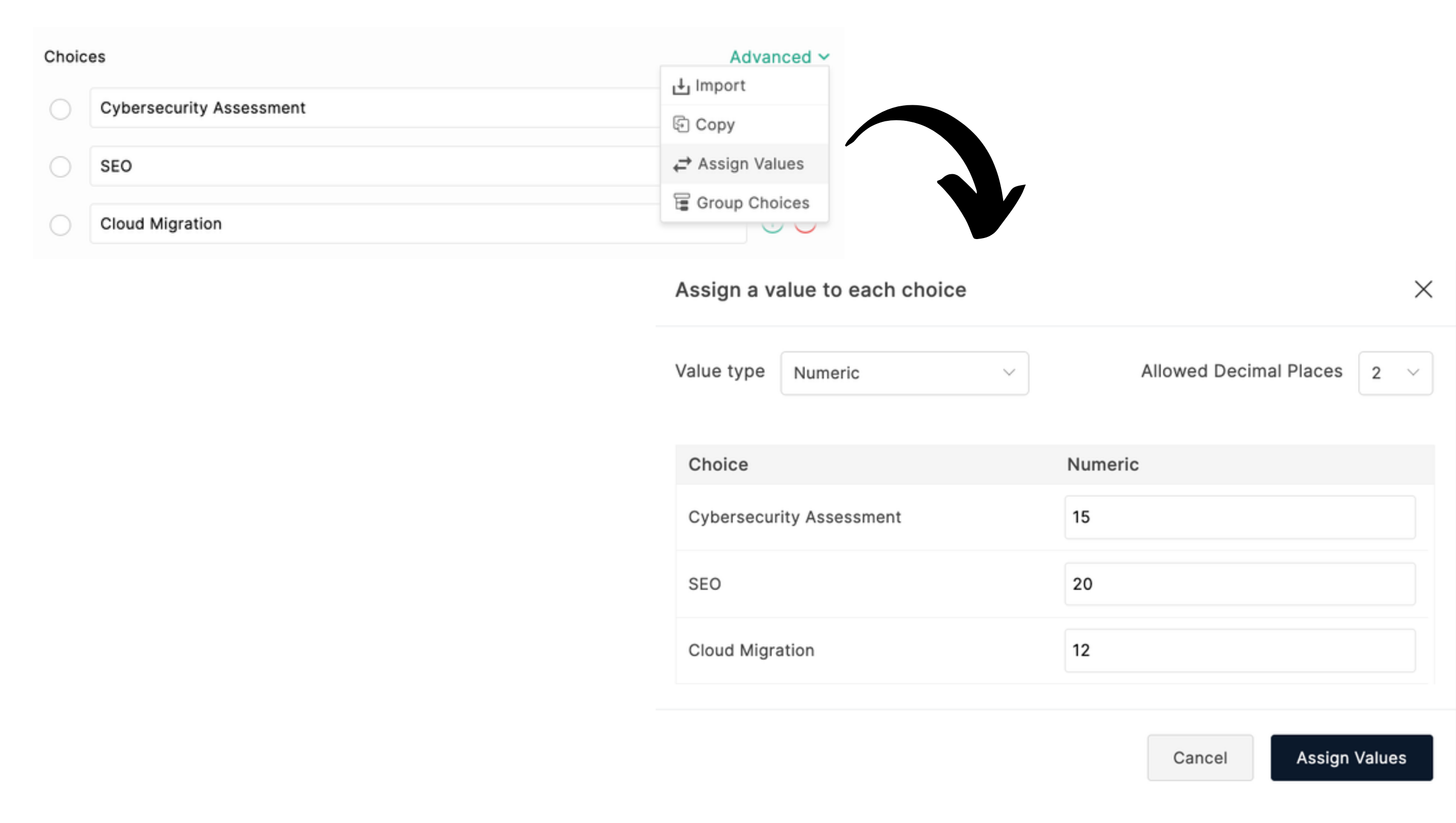Choose Import from the Advanced menu
The width and height of the screenshot is (1456, 823).
point(744,86)
